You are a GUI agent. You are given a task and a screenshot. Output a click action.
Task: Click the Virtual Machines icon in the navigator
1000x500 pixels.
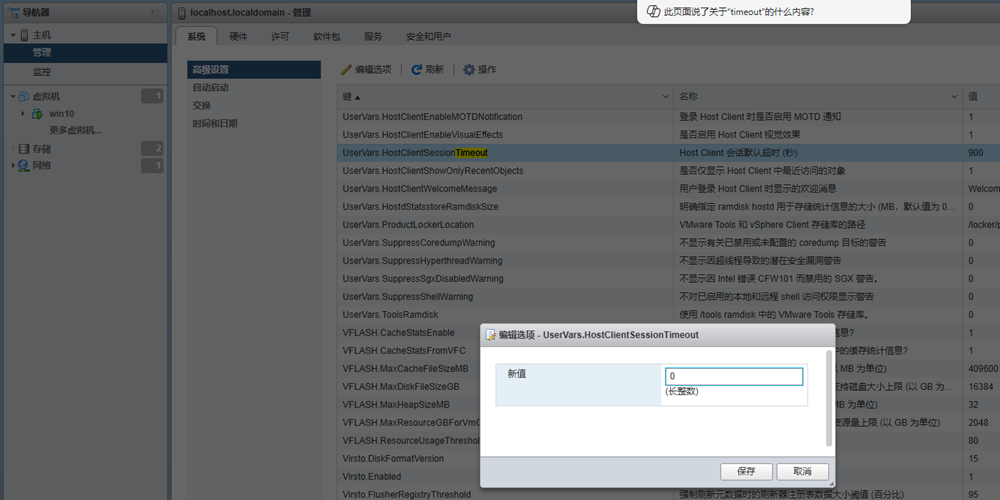24,96
